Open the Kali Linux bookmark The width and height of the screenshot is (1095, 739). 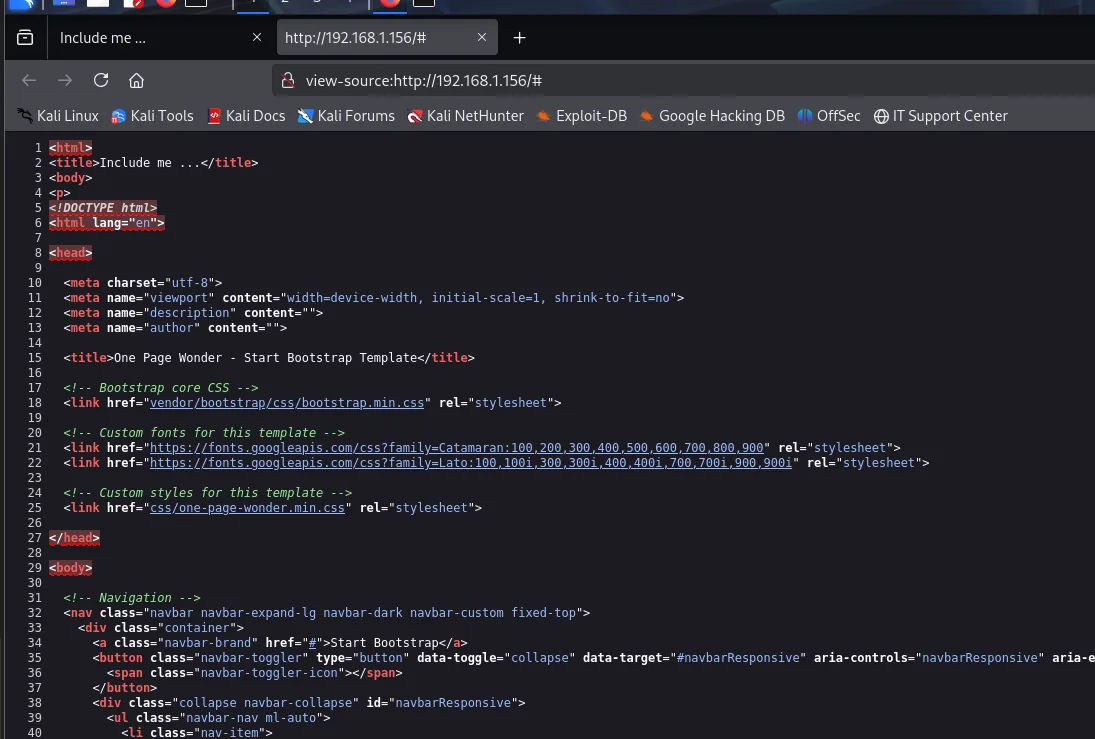[x=59, y=116]
